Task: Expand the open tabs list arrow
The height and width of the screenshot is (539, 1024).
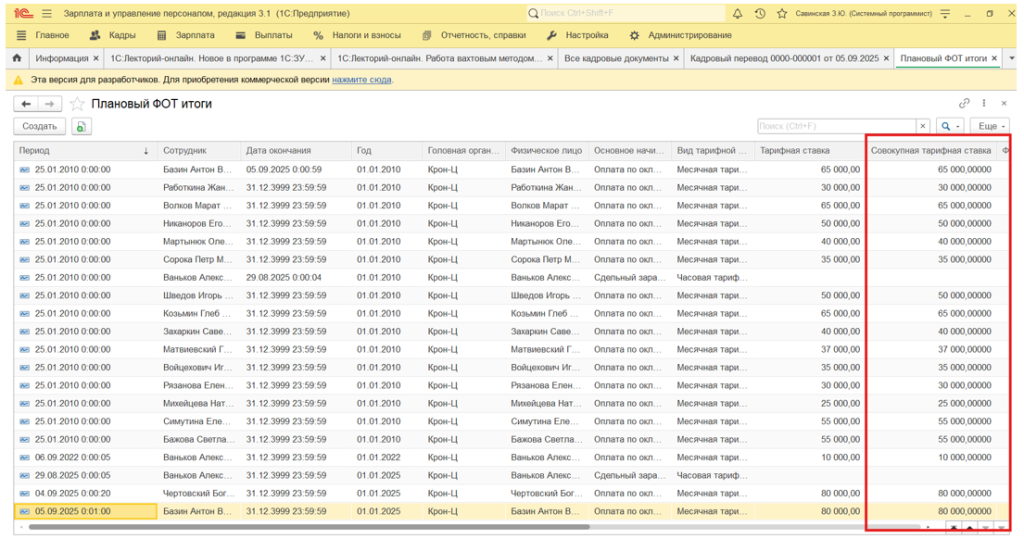Action: 1011,58
